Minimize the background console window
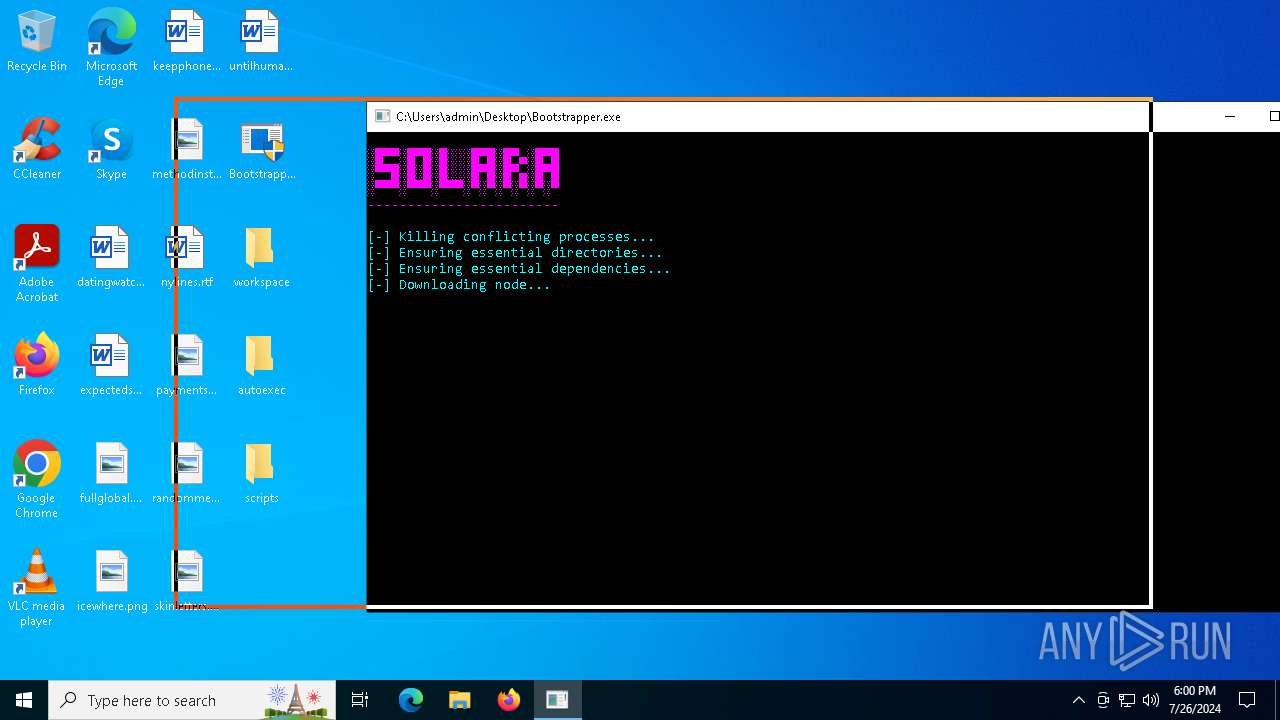 [1230, 117]
